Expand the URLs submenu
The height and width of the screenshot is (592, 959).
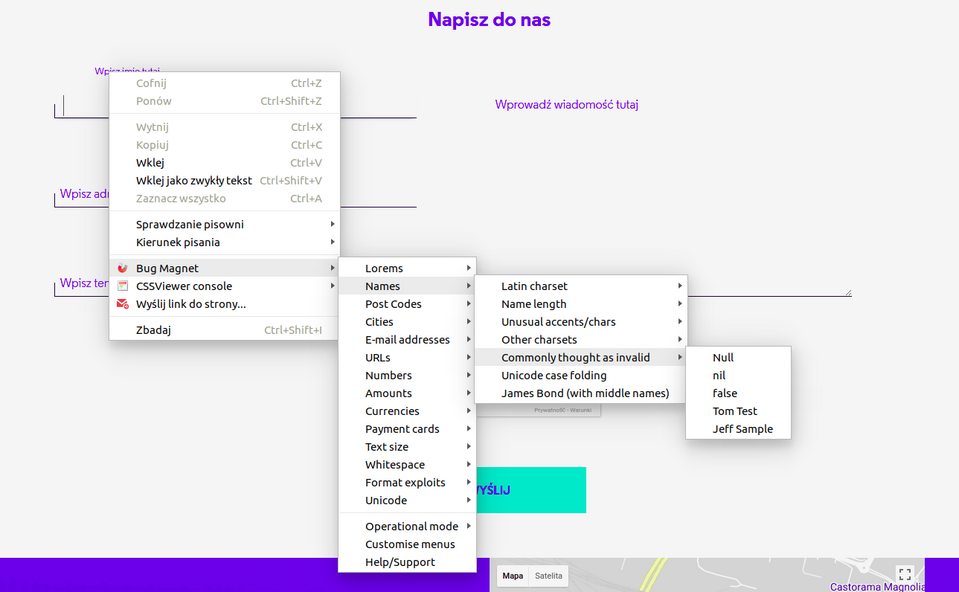pyautogui.click(x=407, y=357)
